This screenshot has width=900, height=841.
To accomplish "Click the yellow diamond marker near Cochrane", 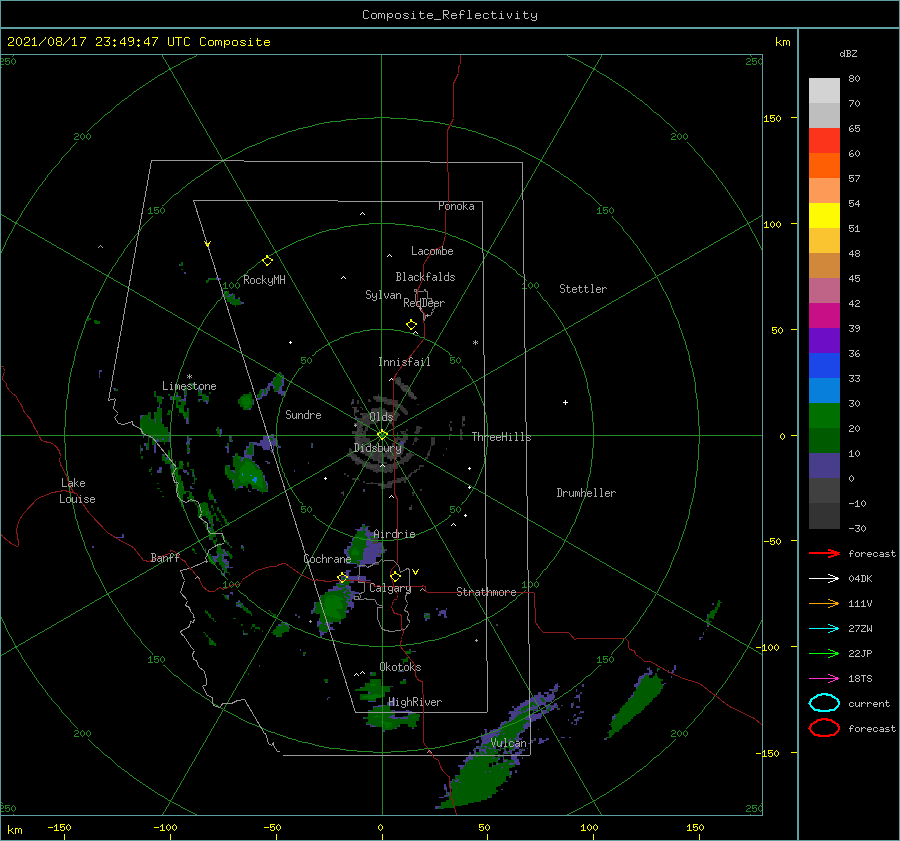I will click(342, 578).
